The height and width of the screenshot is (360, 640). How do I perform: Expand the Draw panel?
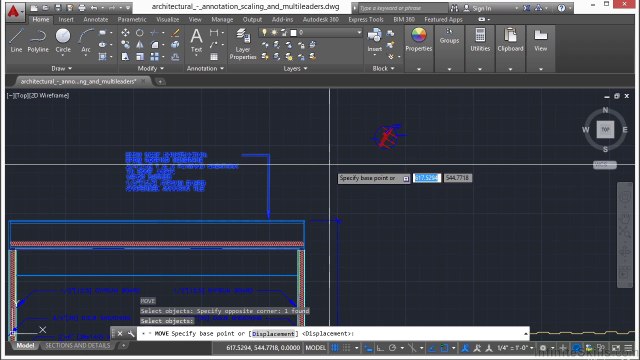(x=61, y=69)
